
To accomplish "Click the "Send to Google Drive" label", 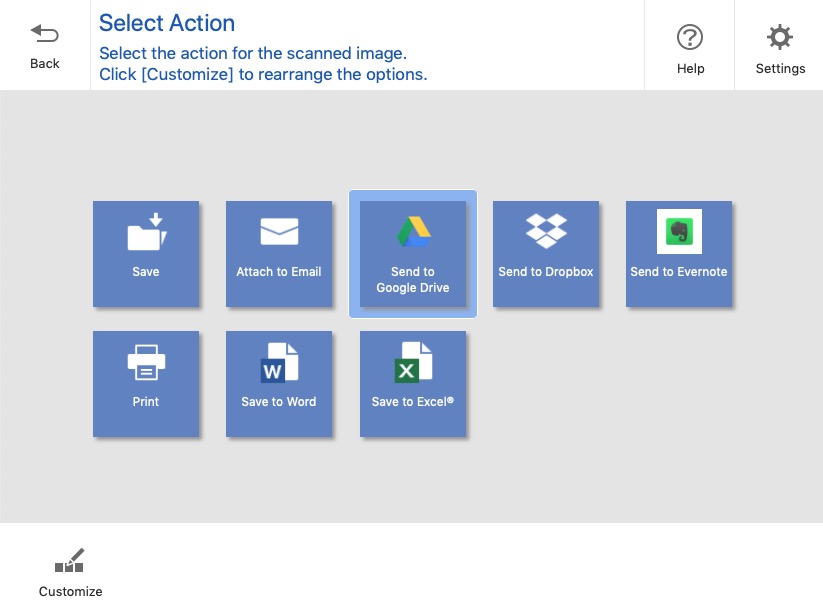I will (413, 280).
